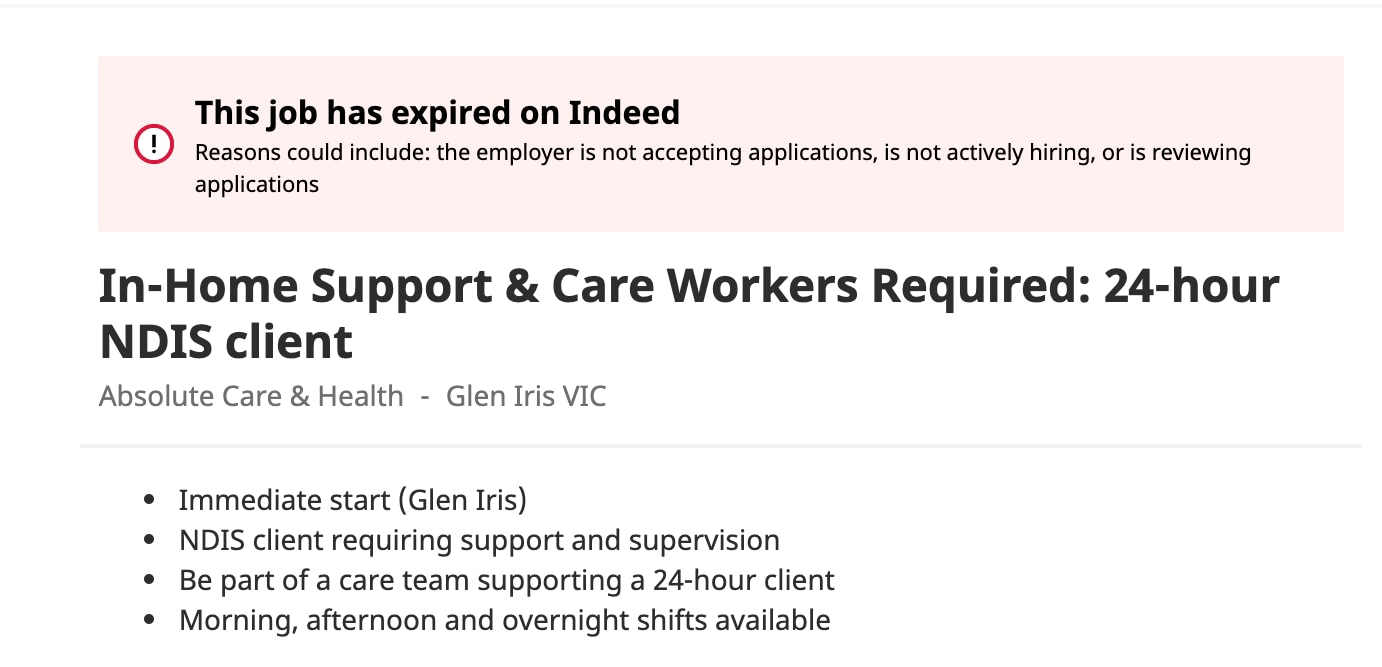Click the "This job has expired on Indeed" heading
This screenshot has width=1382, height=667.
coord(437,113)
